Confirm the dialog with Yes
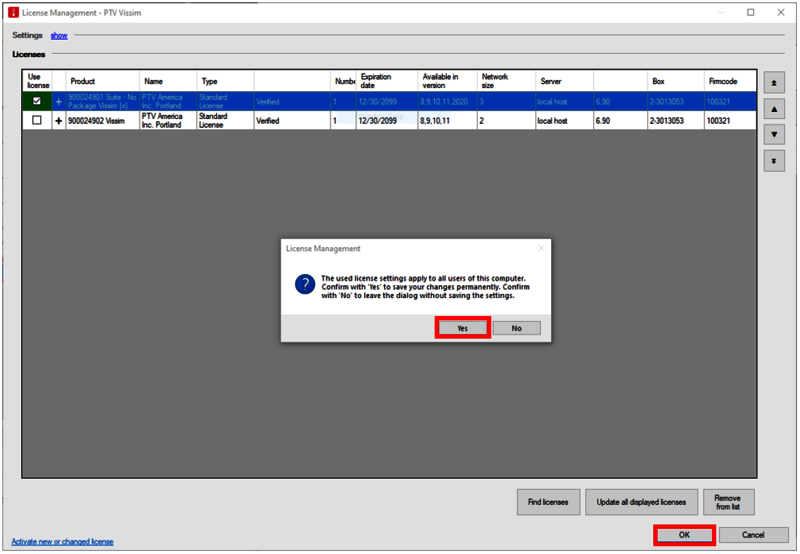Viewport: 800px width, 554px height. [462, 328]
